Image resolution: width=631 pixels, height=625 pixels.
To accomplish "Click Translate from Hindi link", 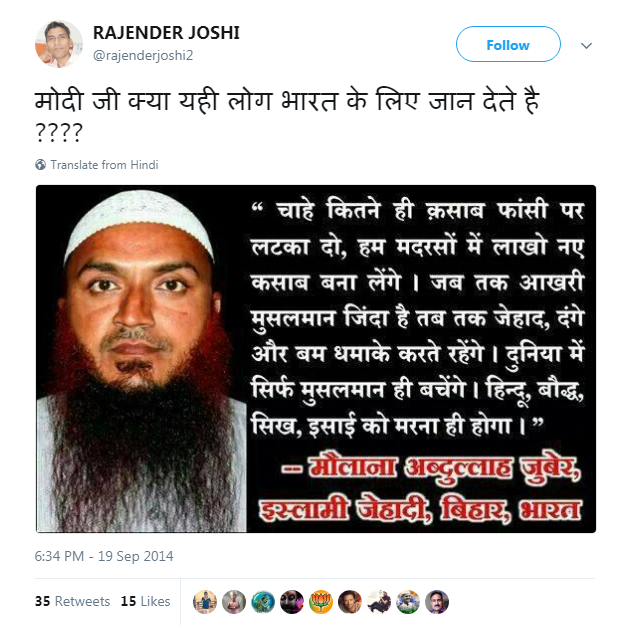I will coord(104,165).
